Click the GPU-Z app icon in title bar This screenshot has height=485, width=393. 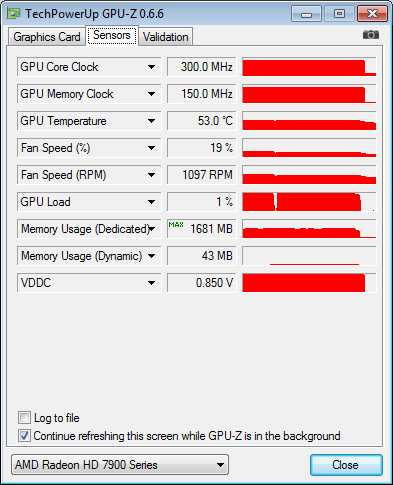[x=14, y=14]
